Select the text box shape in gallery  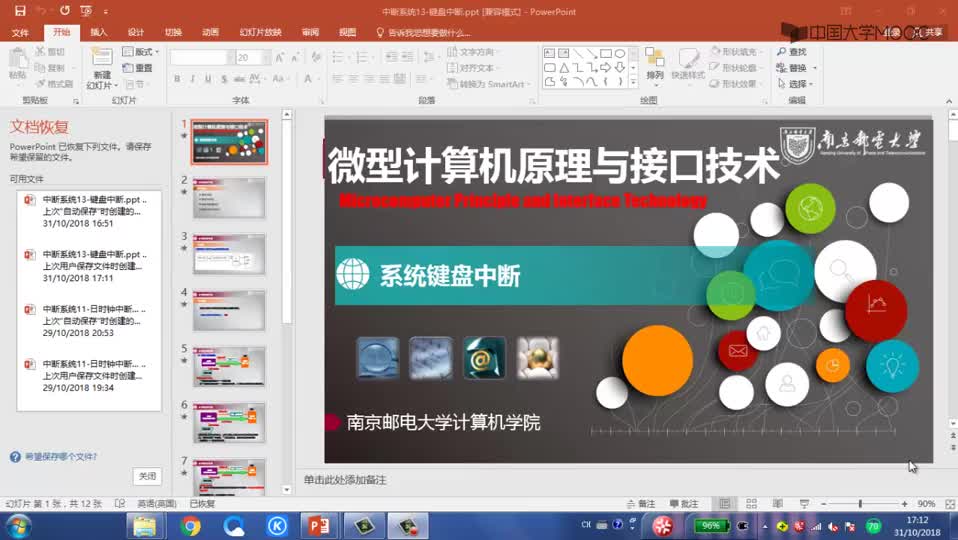coord(550,53)
